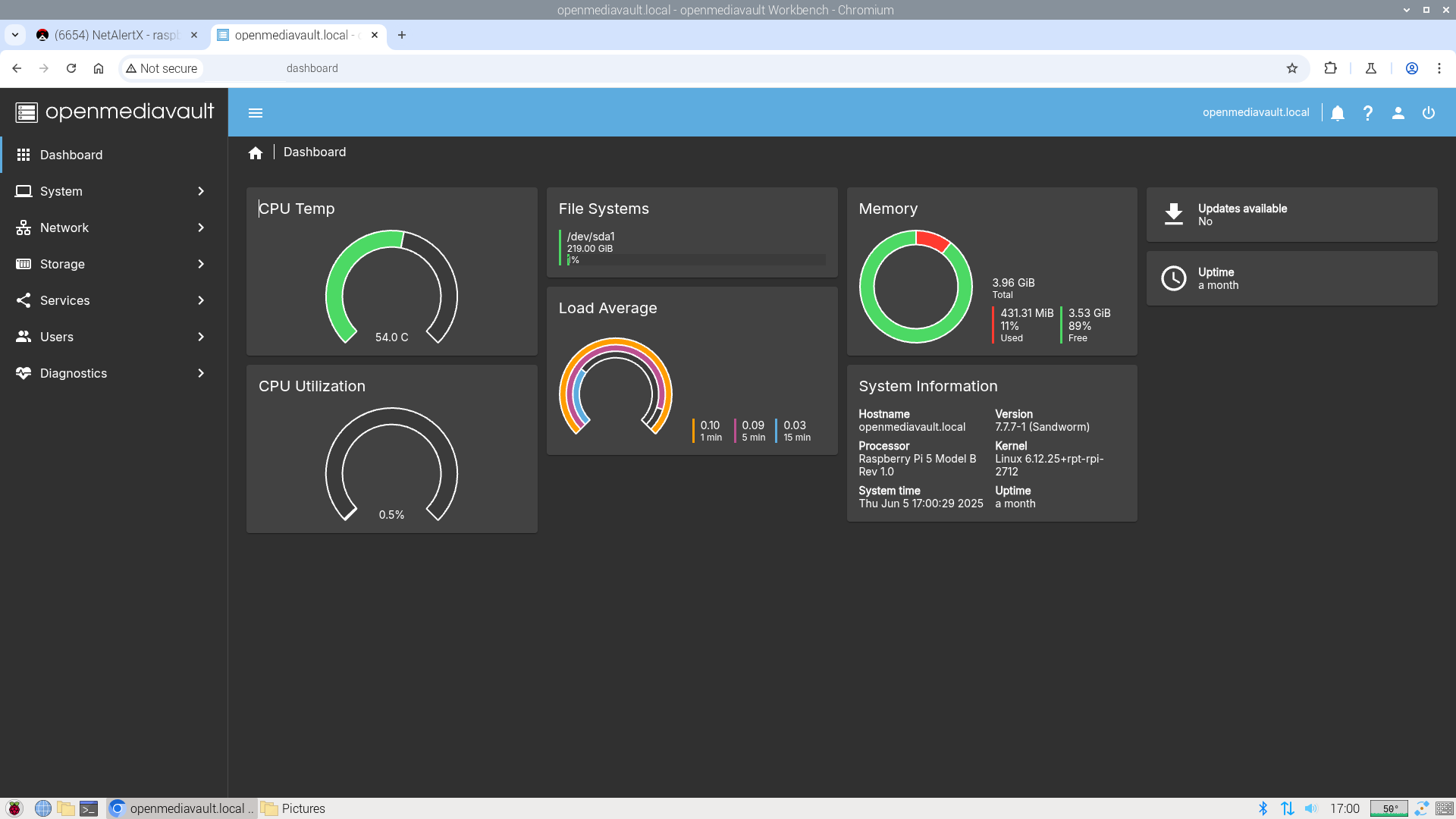Screen dimensions: 1456x819
Task: Click the power options icon
Action: 1429,113
